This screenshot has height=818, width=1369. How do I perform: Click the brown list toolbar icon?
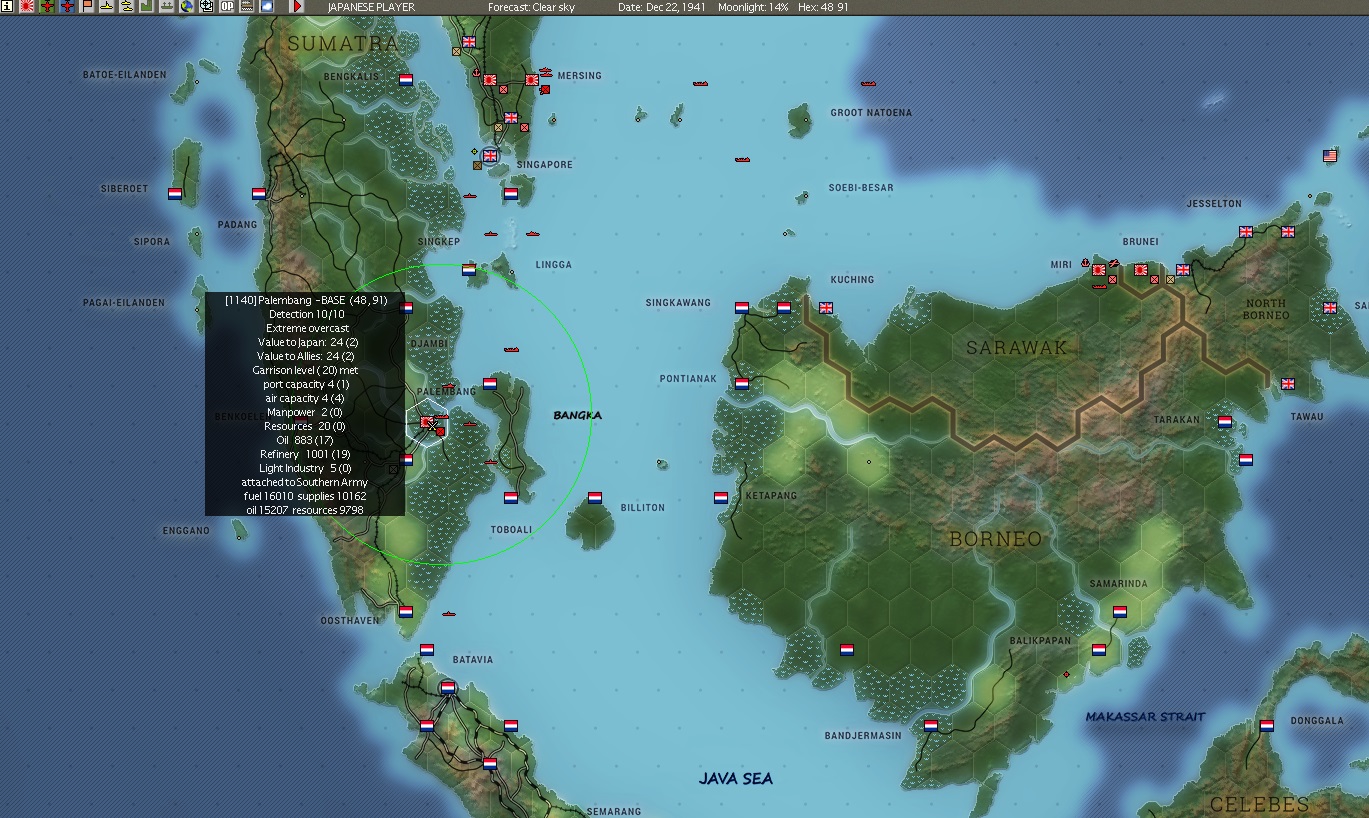[x=247, y=6]
